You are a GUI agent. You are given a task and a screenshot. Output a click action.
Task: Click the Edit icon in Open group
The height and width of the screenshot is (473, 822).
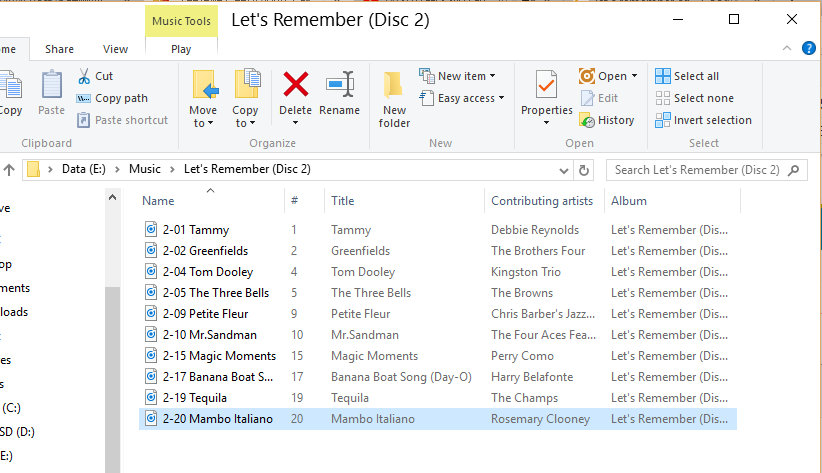pos(587,98)
